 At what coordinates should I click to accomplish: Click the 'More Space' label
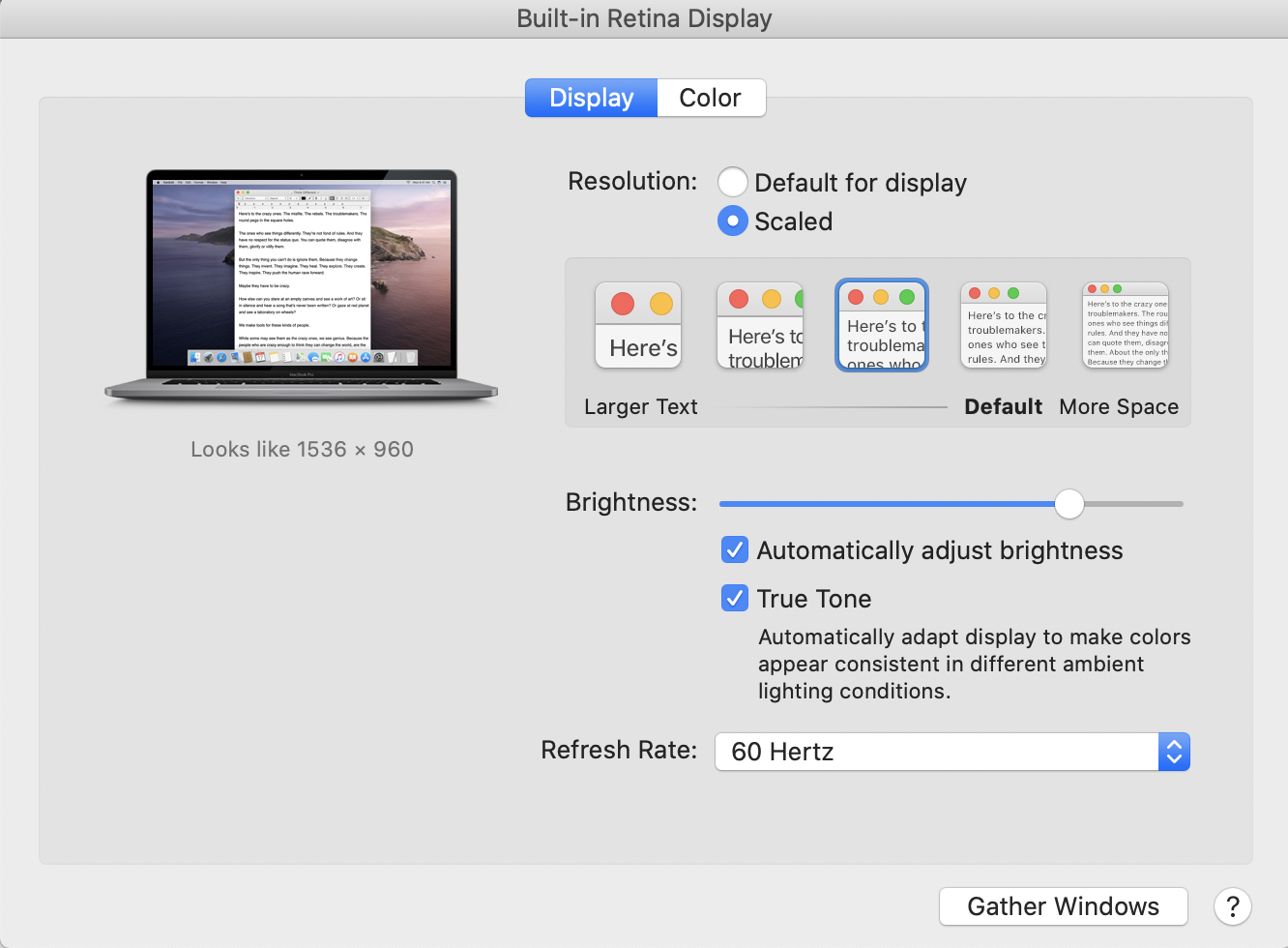(1119, 407)
